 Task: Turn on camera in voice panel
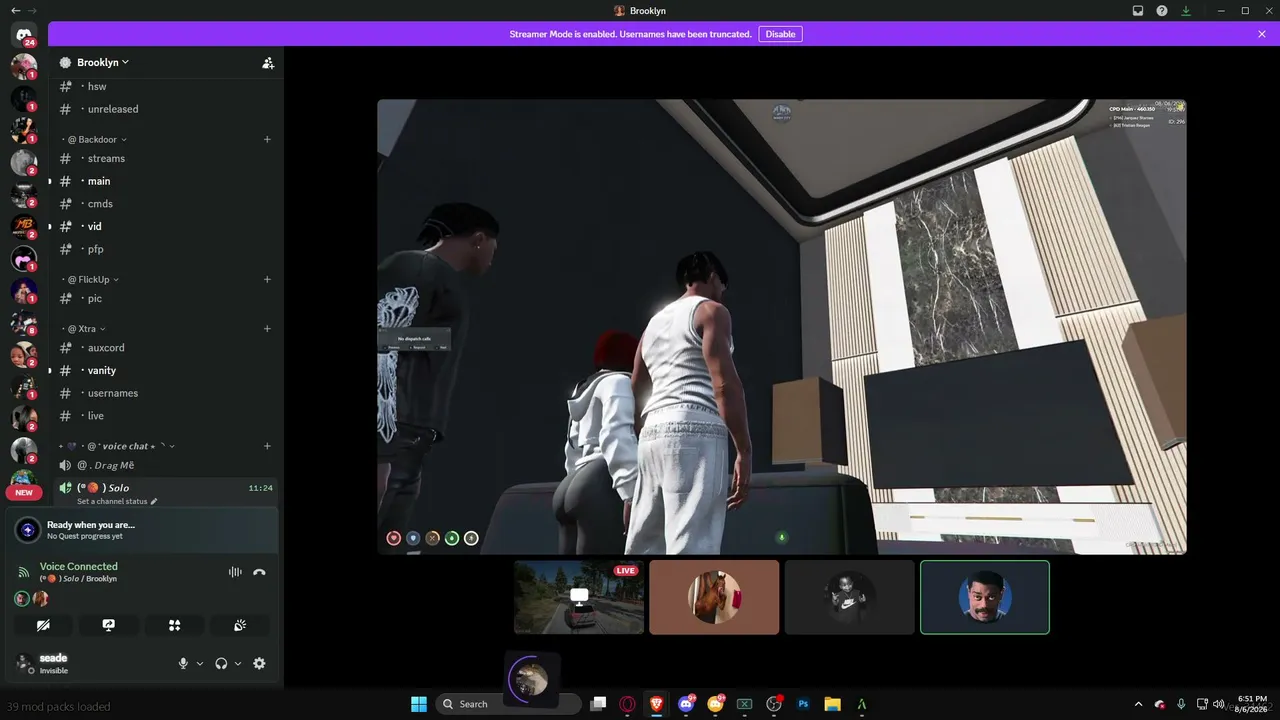point(43,625)
